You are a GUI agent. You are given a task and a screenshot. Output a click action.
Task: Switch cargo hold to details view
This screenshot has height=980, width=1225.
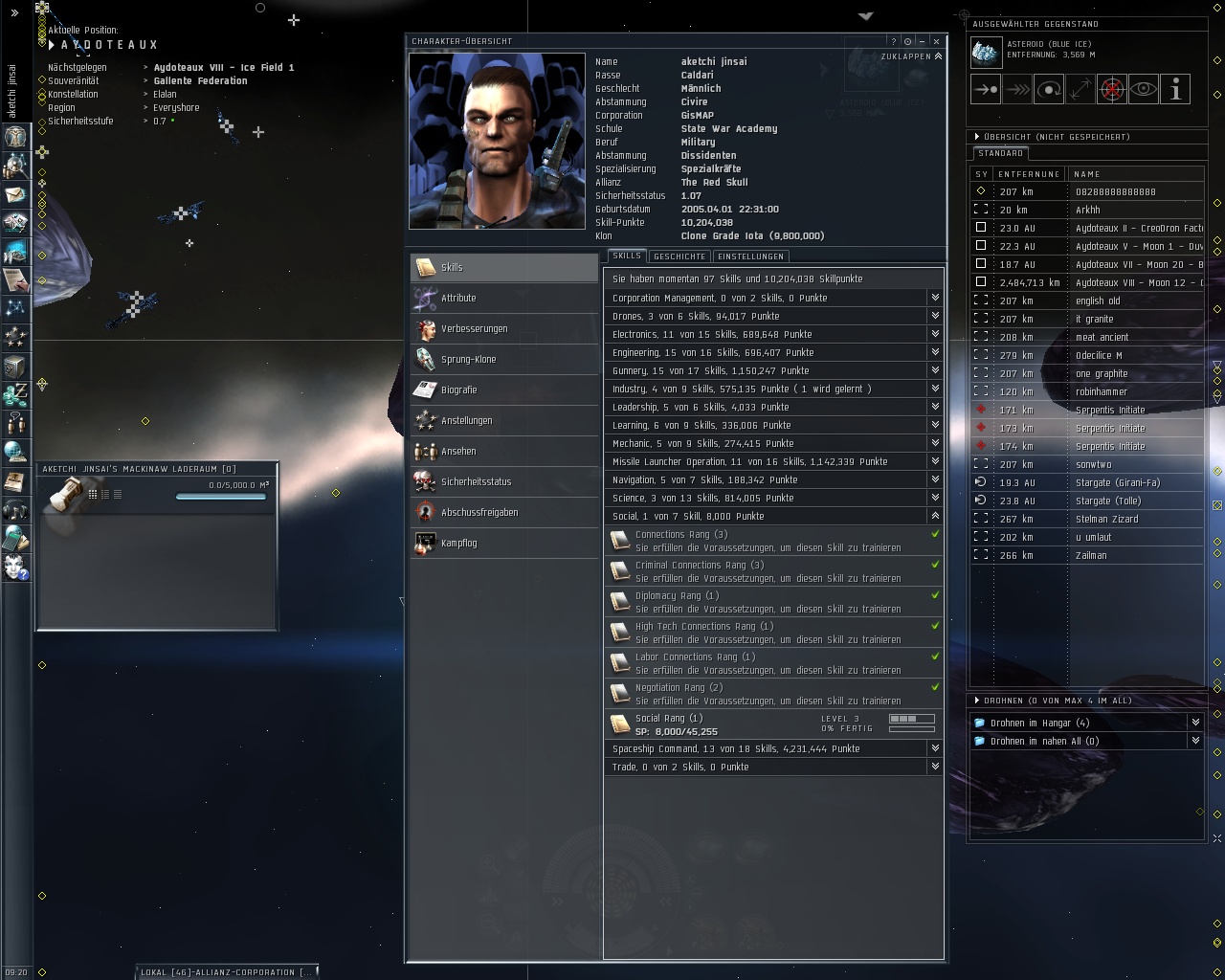tap(105, 495)
